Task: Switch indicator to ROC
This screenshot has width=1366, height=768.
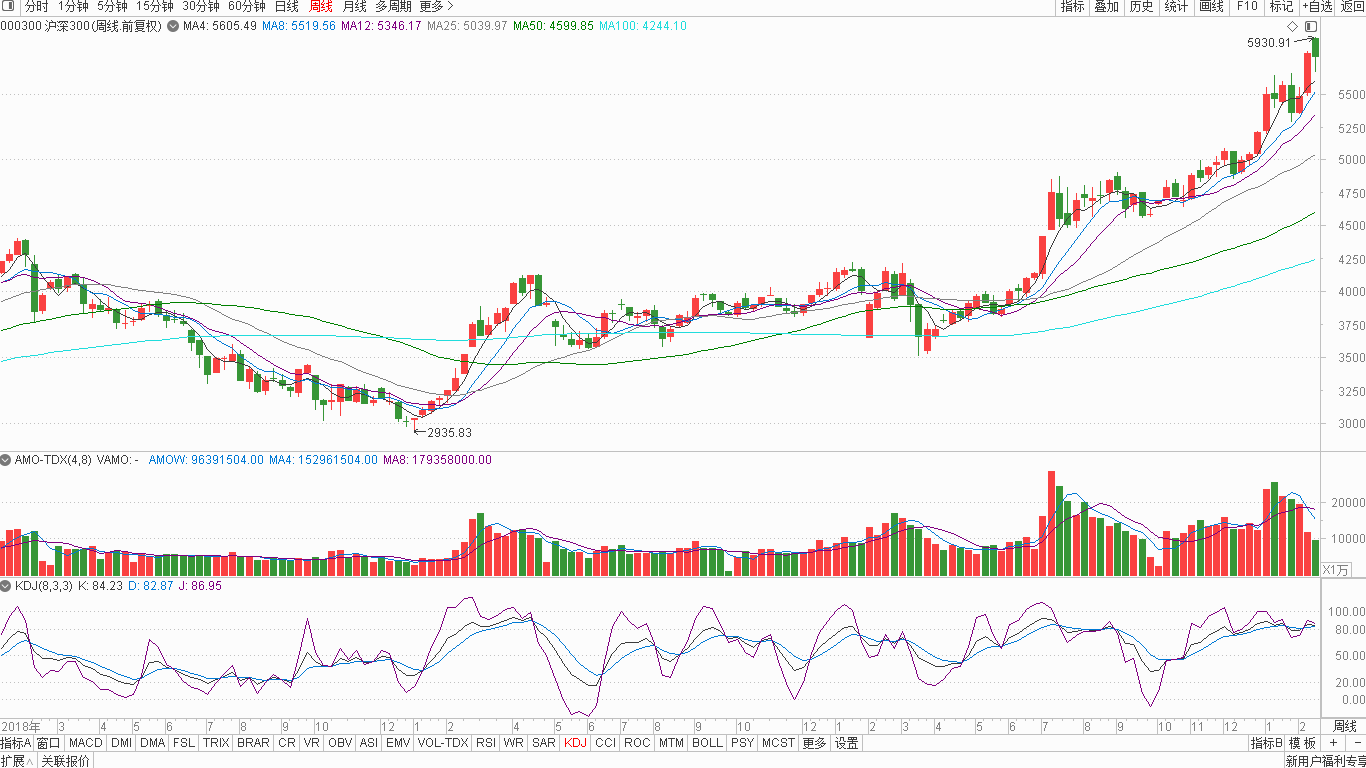Action: coord(637,743)
